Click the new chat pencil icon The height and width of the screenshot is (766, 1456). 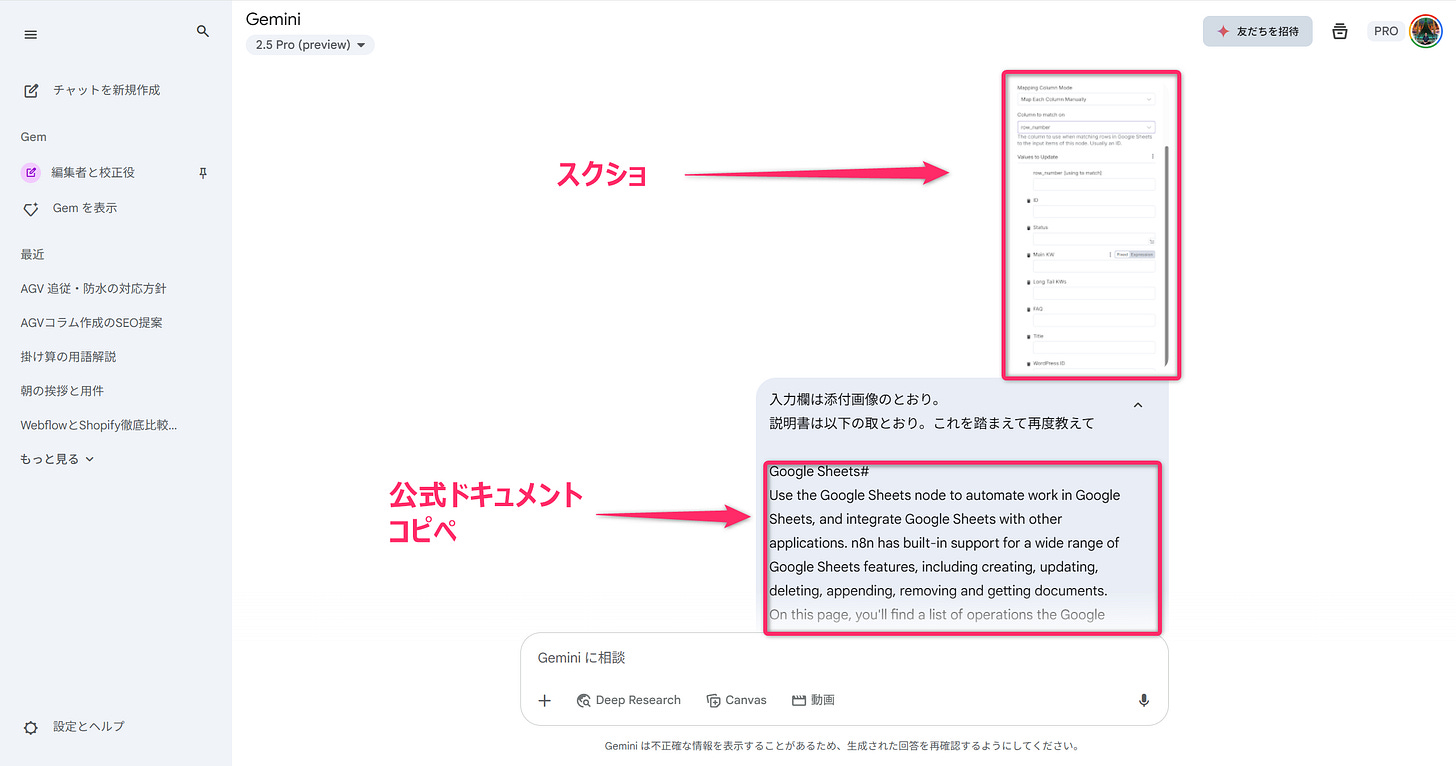pos(31,90)
